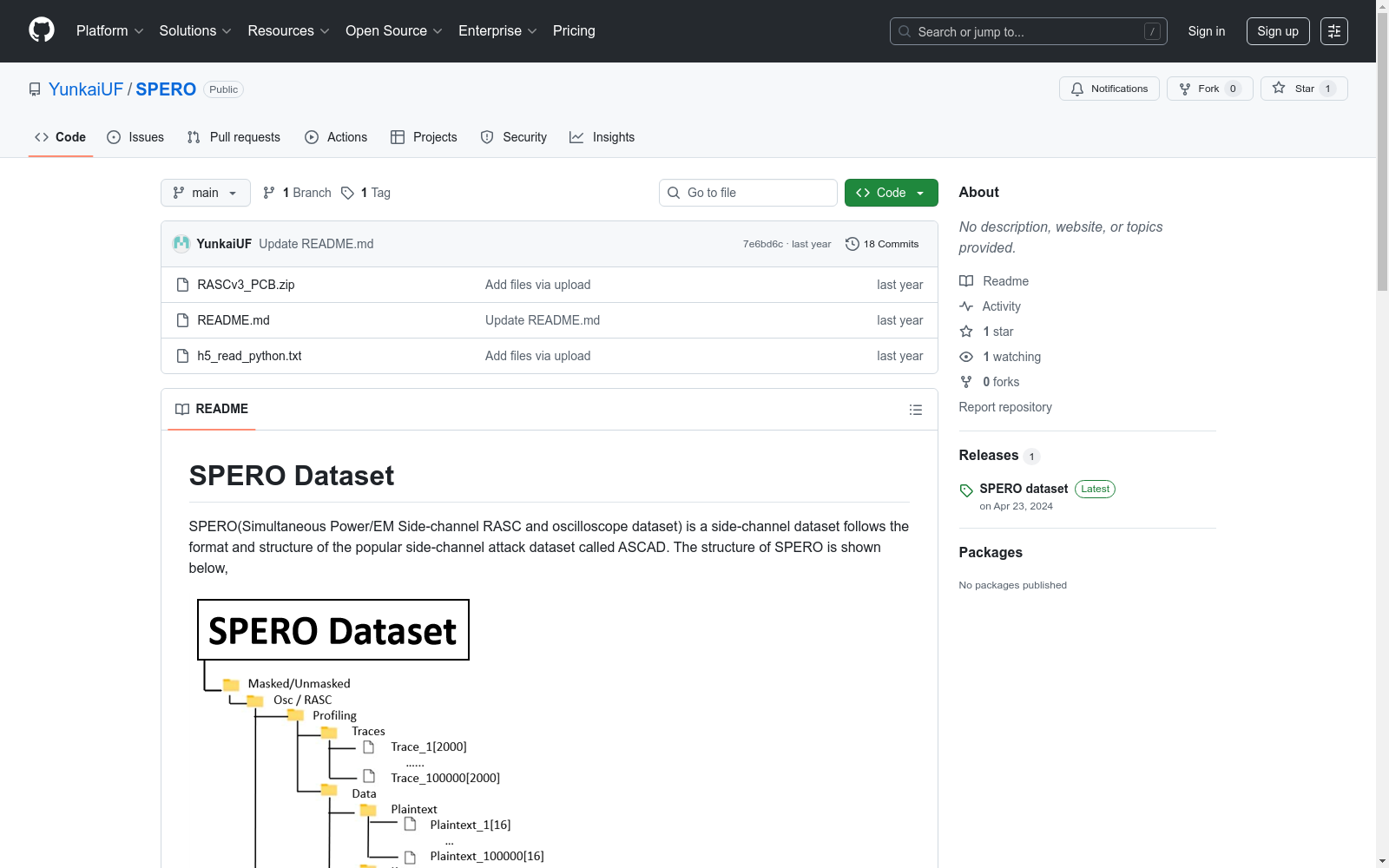The width and height of the screenshot is (1389, 868).
Task: Expand the Platform menu
Action: click(110, 31)
